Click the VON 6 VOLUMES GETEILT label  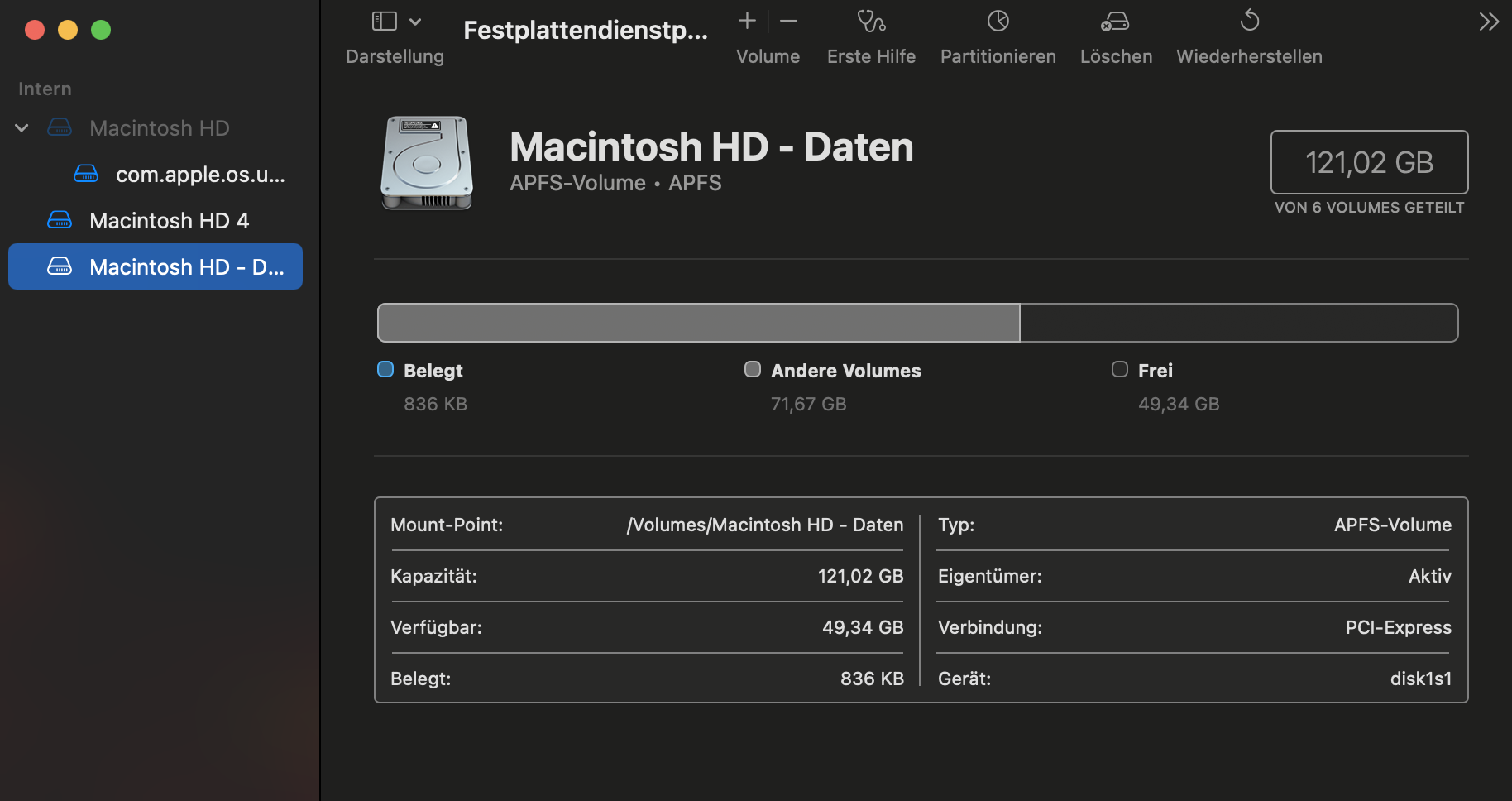click(1369, 208)
